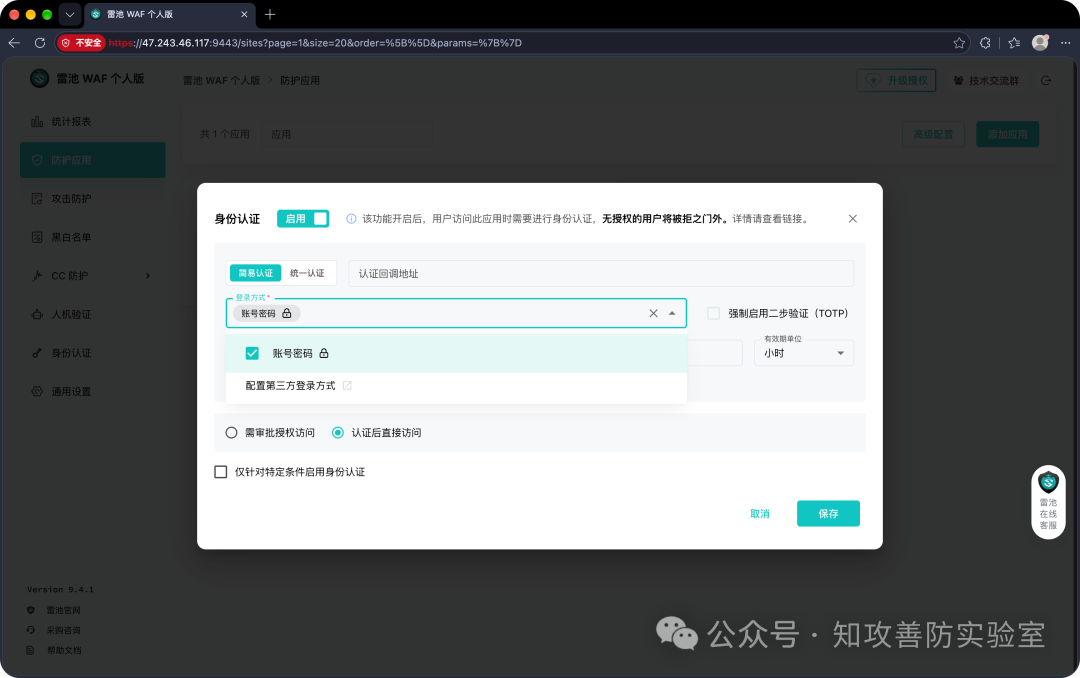Open the browser profile avatar icon
1080x678 pixels.
[x=1040, y=43]
